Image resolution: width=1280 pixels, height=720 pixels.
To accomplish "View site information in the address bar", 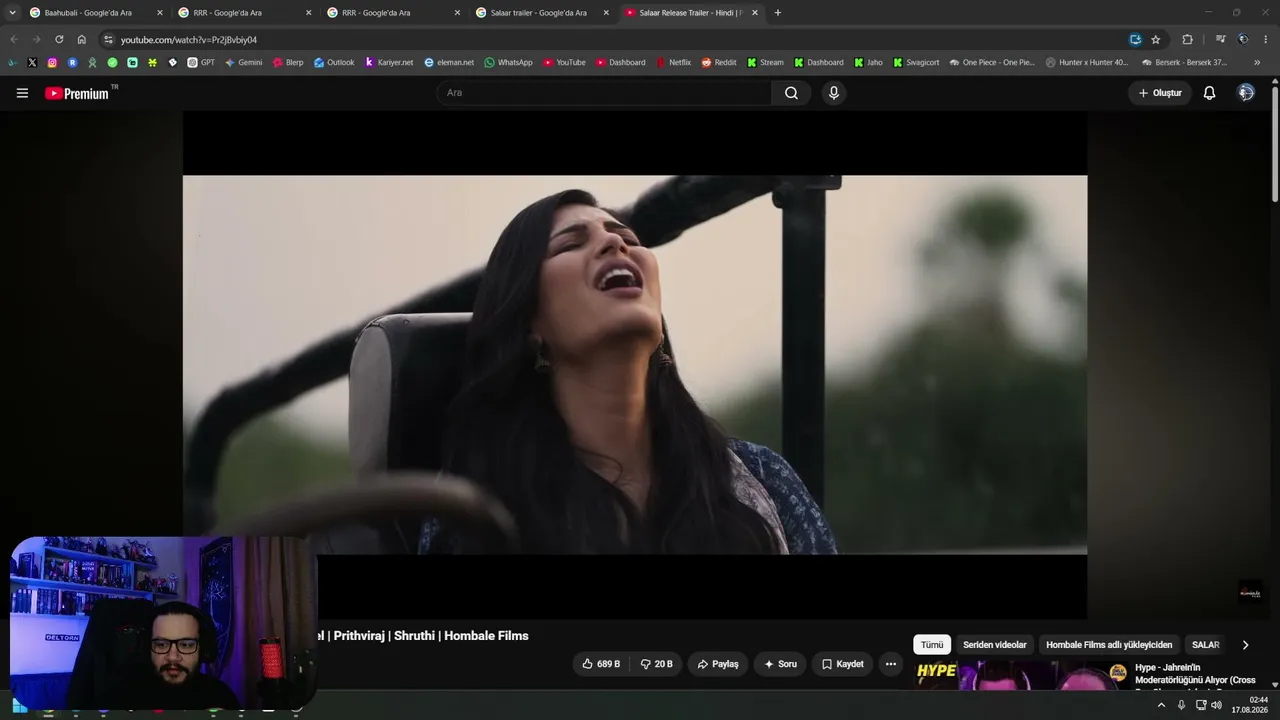I will click(x=108, y=40).
